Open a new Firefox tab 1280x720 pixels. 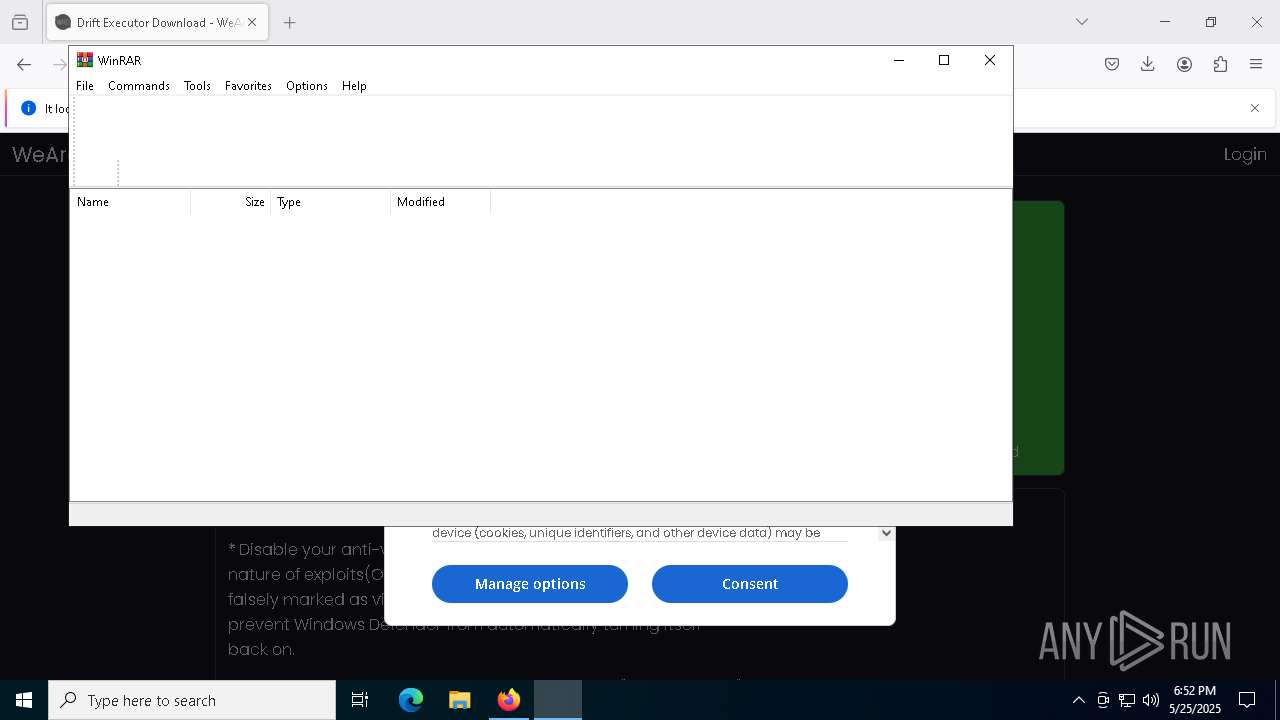pyautogui.click(x=290, y=22)
